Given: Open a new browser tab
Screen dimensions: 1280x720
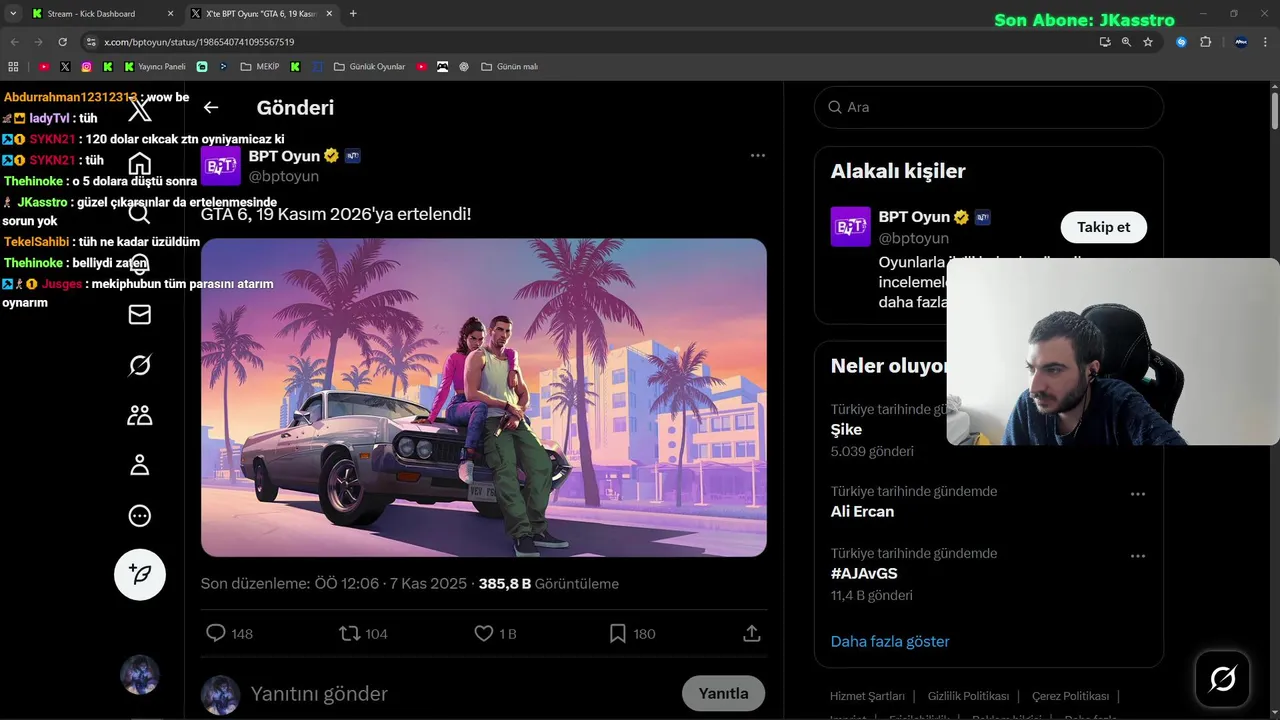Looking at the screenshot, I should [353, 14].
